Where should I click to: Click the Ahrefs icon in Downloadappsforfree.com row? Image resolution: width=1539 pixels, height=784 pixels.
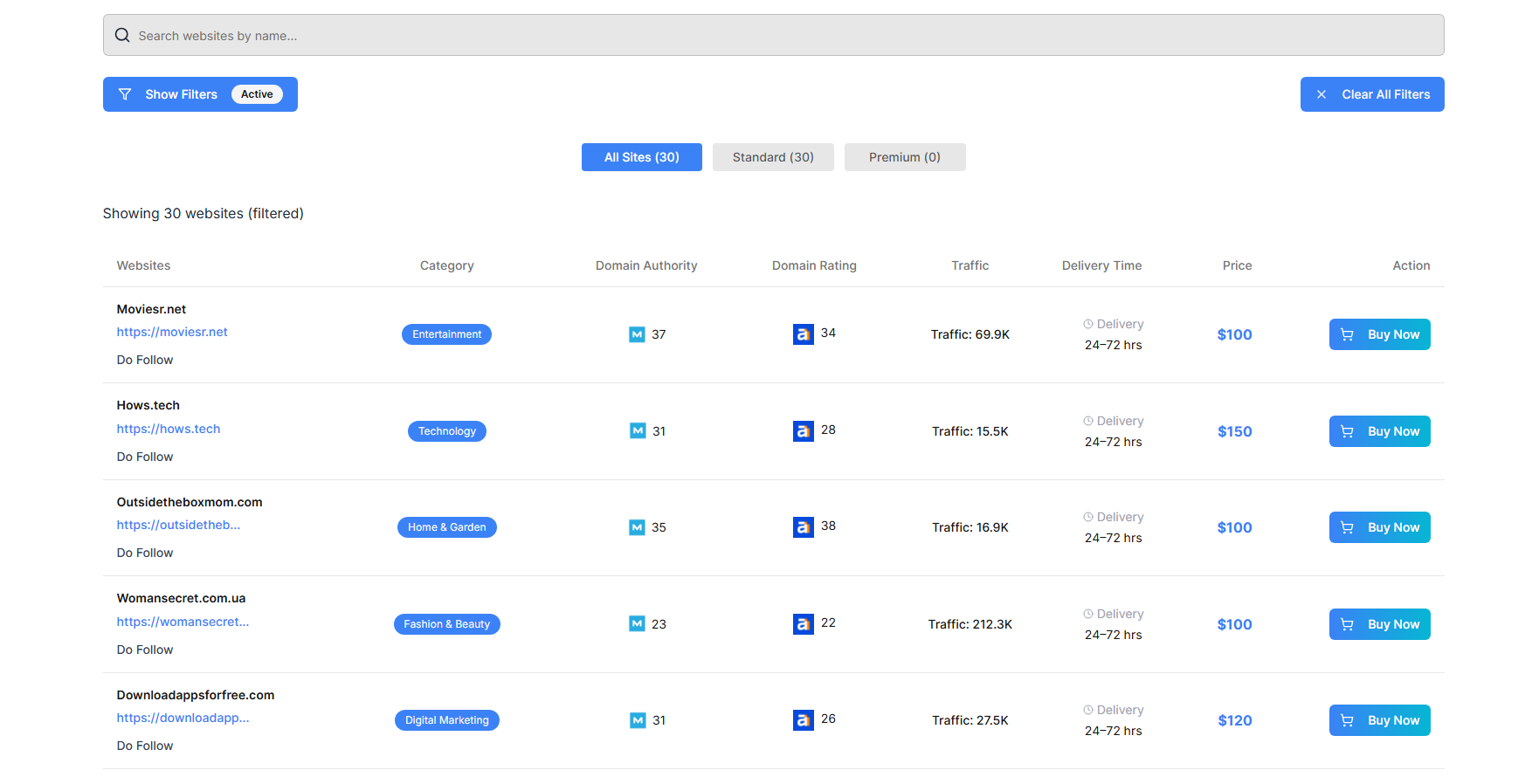point(803,720)
